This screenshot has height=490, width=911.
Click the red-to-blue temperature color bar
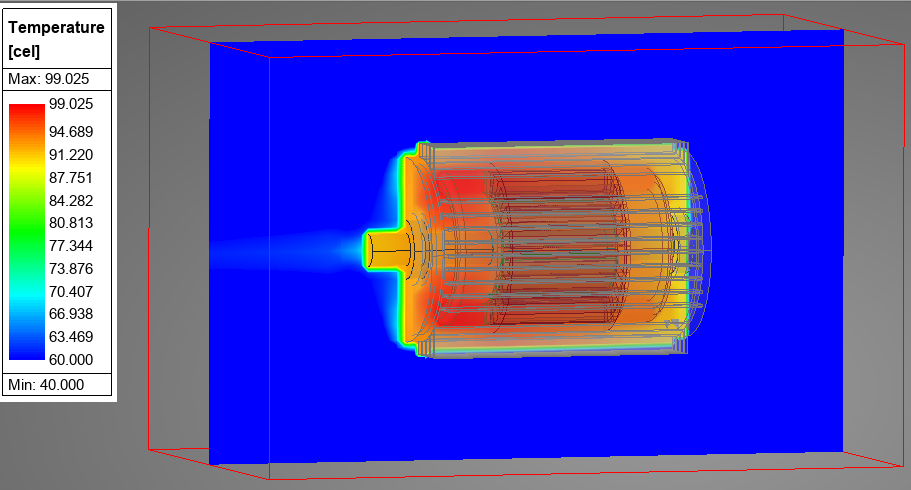[27, 232]
